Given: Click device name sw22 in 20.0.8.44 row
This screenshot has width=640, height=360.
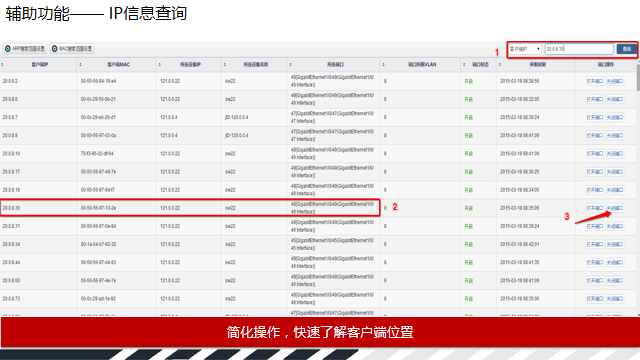Looking at the screenshot, I should tap(230, 262).
